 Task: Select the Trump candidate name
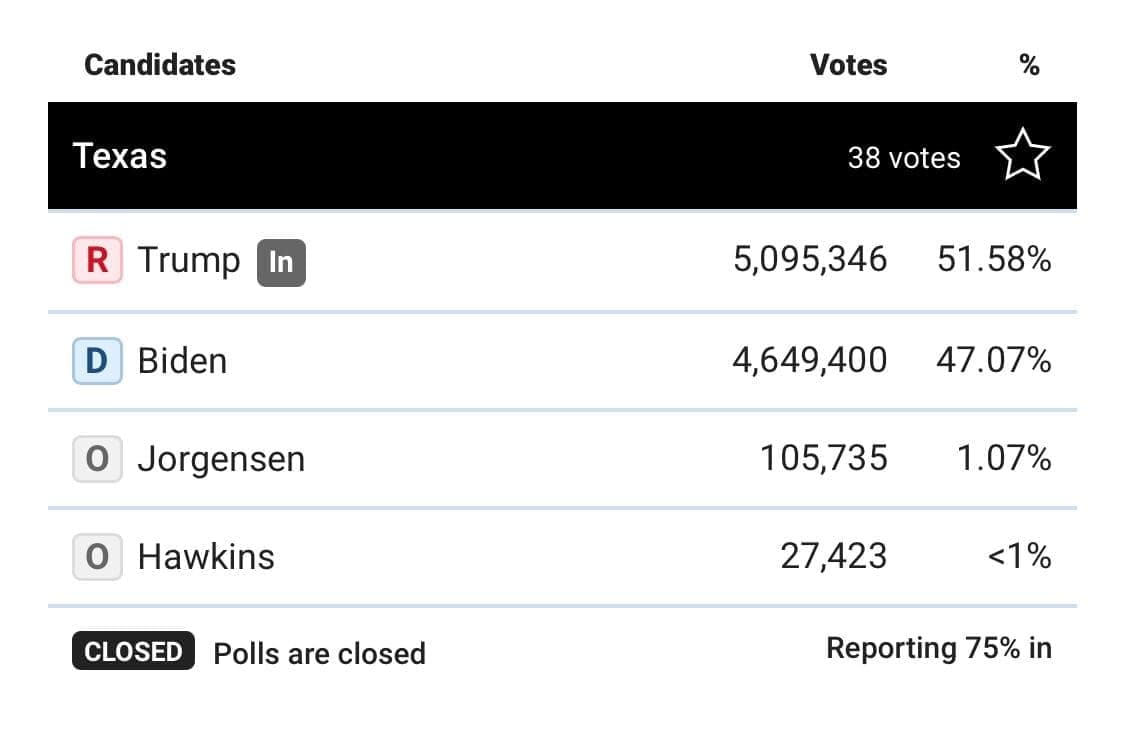(x=189, y=260)
